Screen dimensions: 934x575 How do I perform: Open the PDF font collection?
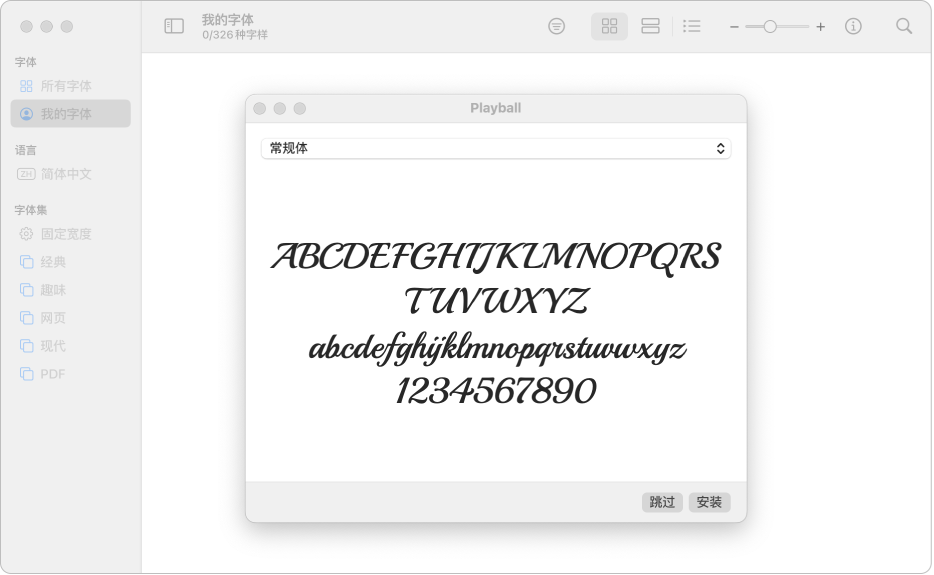[x=70, y=374]
